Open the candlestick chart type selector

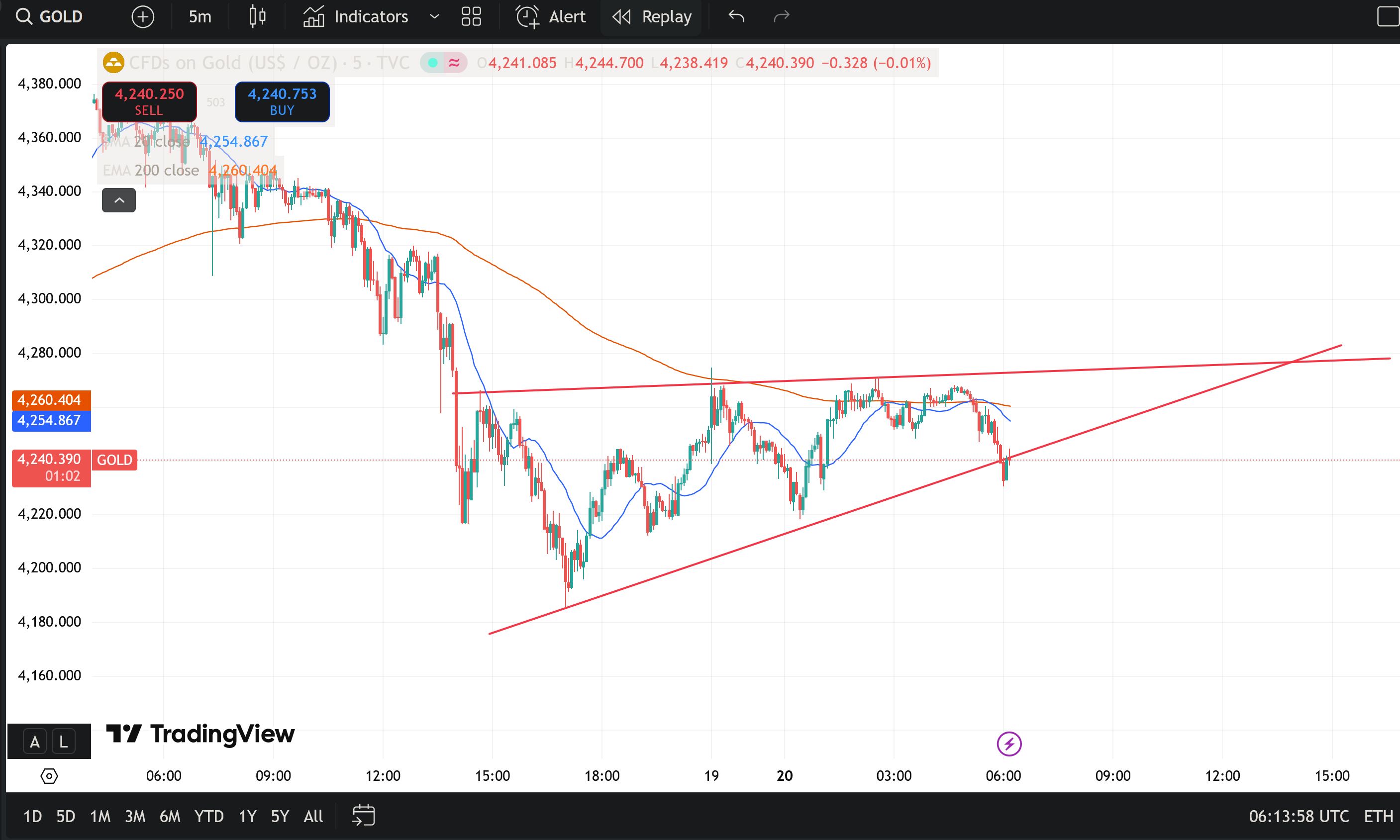pos(258,16)
